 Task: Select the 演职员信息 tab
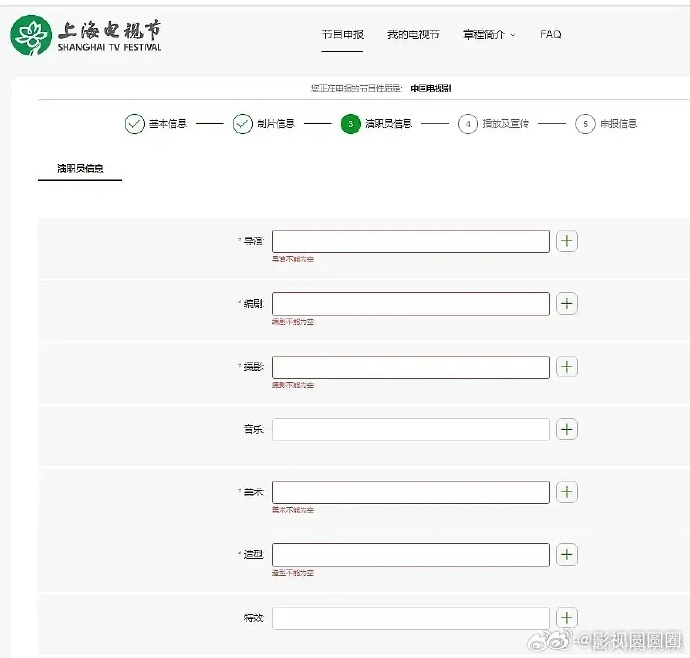(80, 168)
